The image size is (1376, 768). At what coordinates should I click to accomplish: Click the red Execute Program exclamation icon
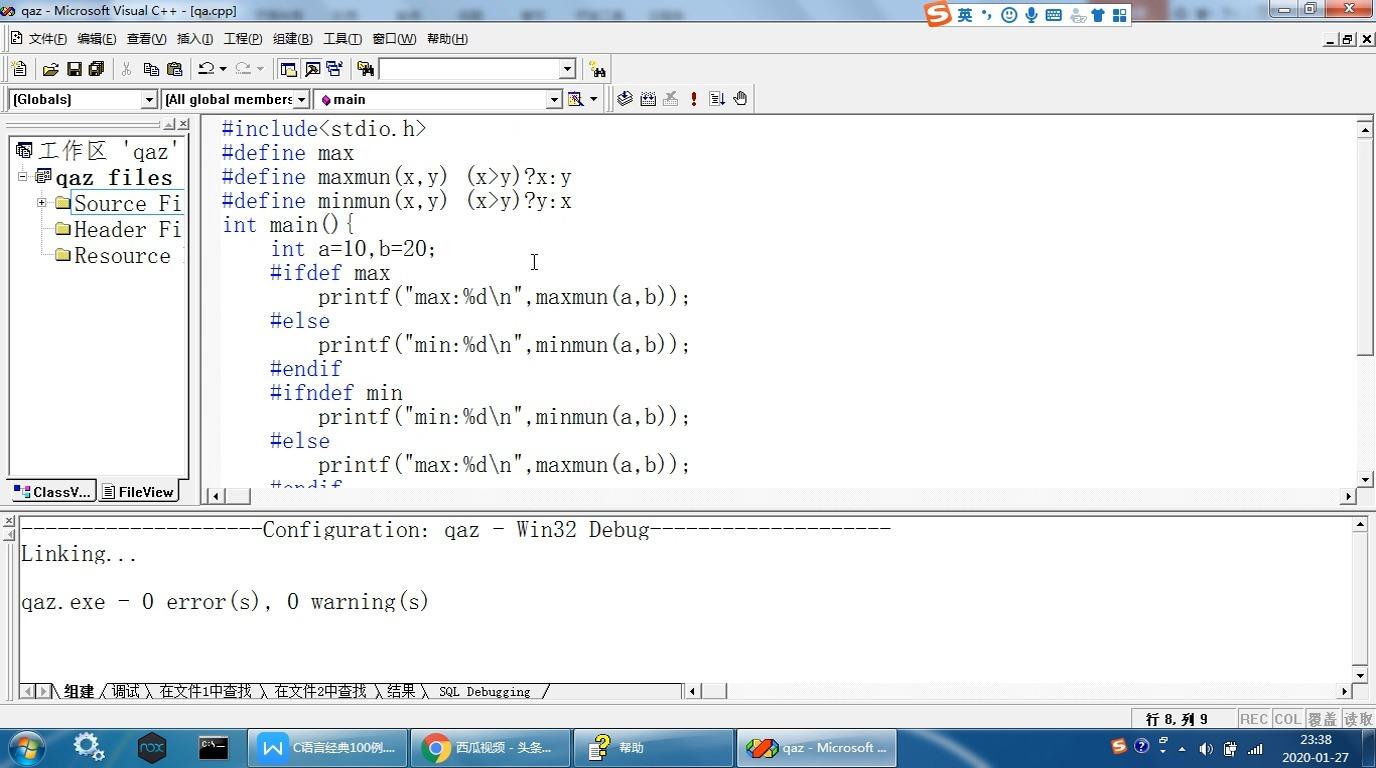tap(694, 99)
